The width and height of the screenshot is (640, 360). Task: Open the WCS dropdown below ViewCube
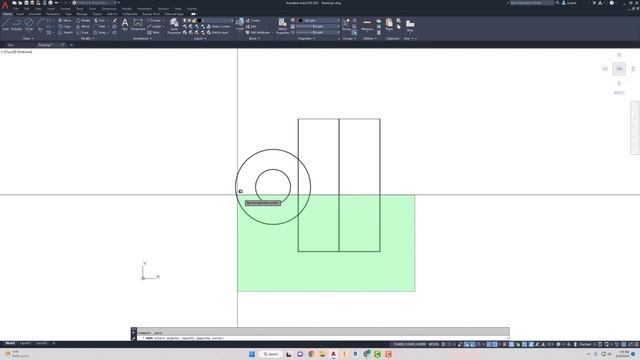[x=619, y=93]
